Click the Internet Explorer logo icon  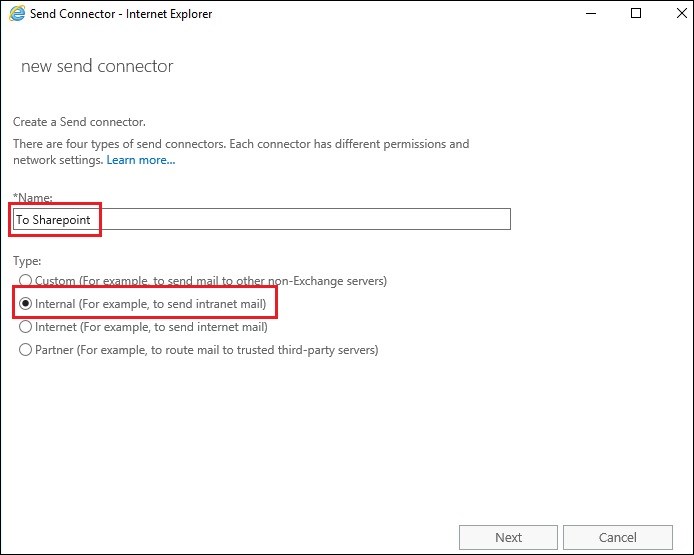pos(17,14)
